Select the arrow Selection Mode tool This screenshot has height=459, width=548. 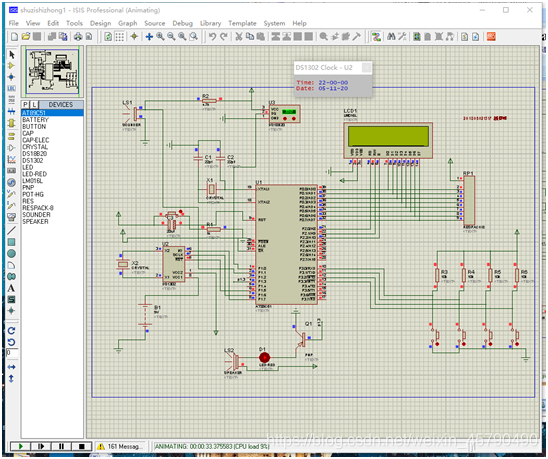12,55
